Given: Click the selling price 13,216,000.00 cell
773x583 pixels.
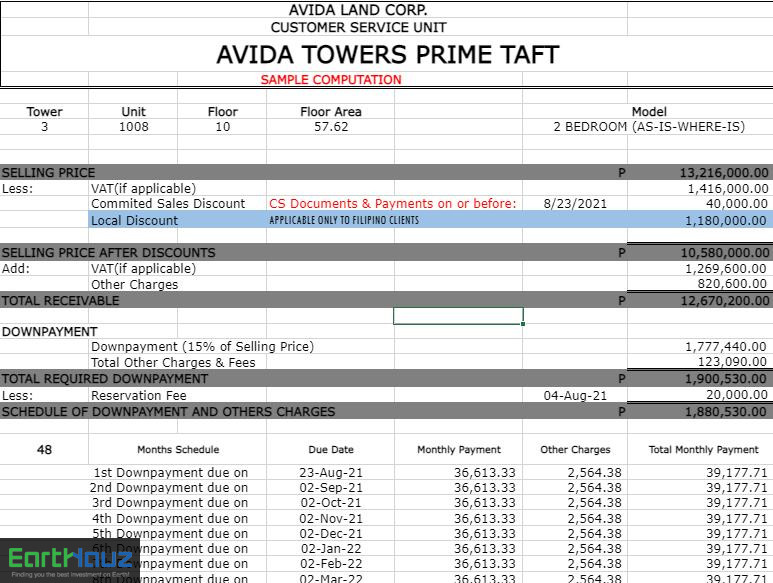Looking at the screenshot, I should [x=724, y=172].
